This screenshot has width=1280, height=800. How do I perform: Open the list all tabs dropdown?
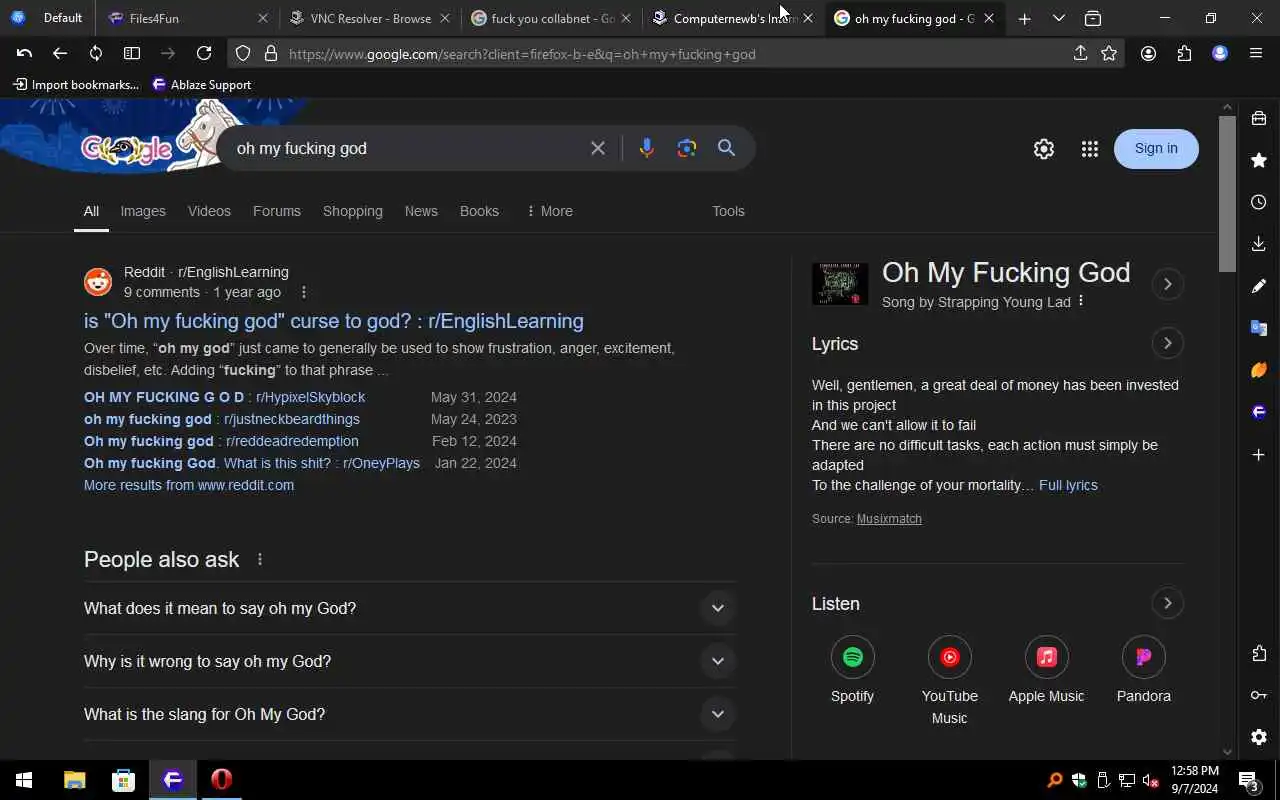click(1059, 18)
